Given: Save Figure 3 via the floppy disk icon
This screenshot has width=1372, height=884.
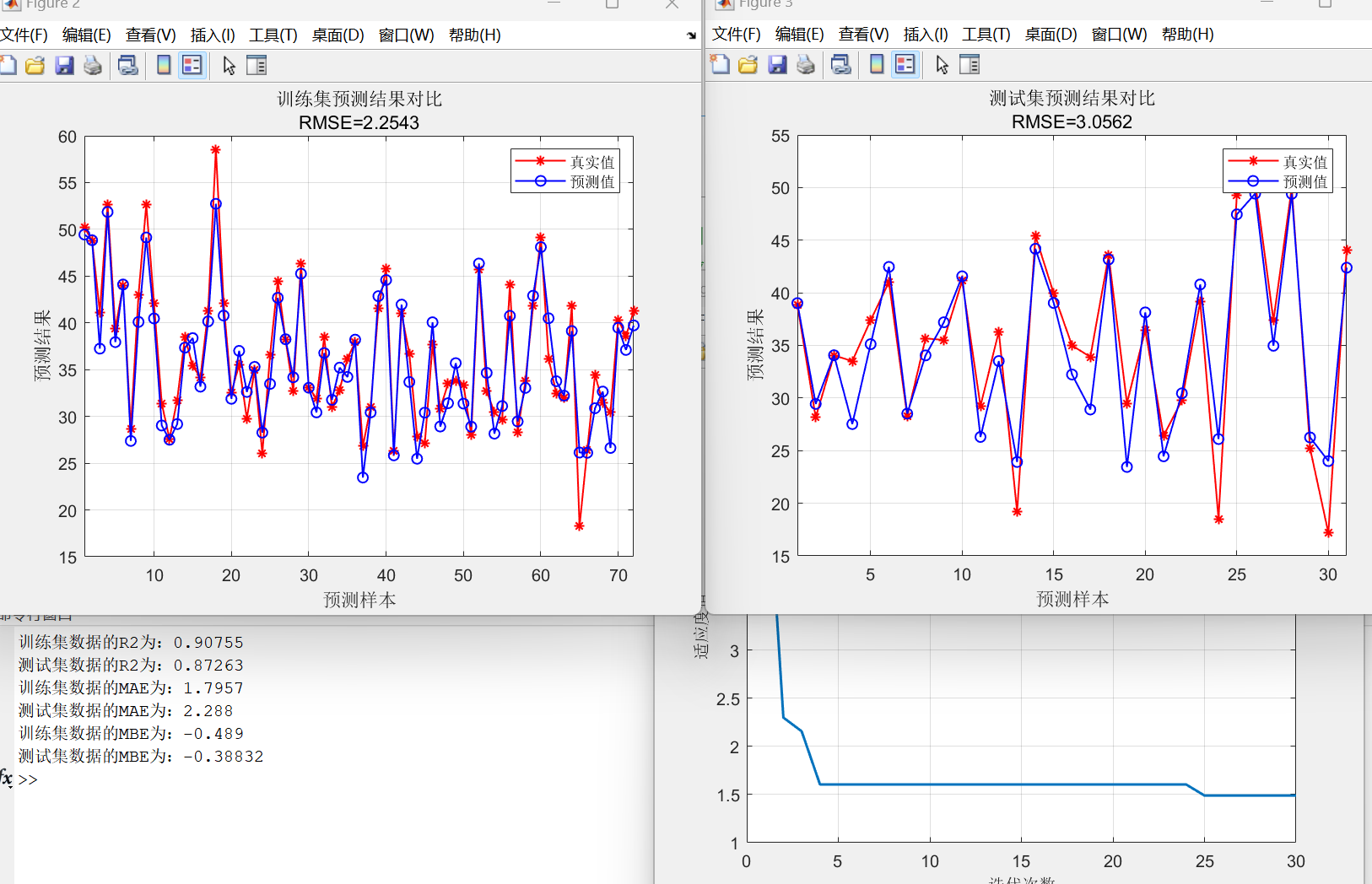Looking at the screenshot, I should point(777,64).
